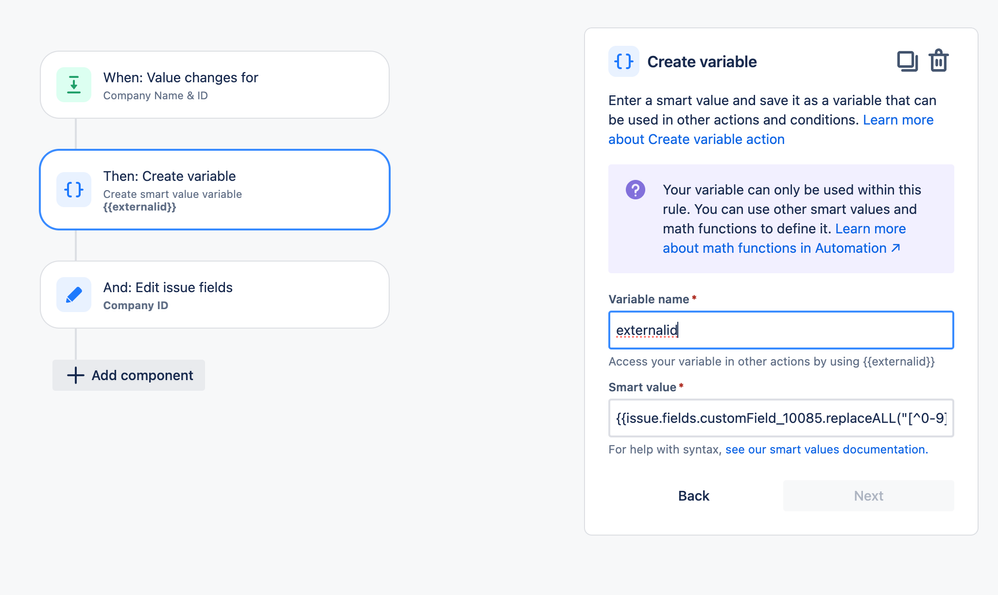Click the external link arrow after Automation
The width and height of the screenshot is (998, 595).
pos(896,248)
